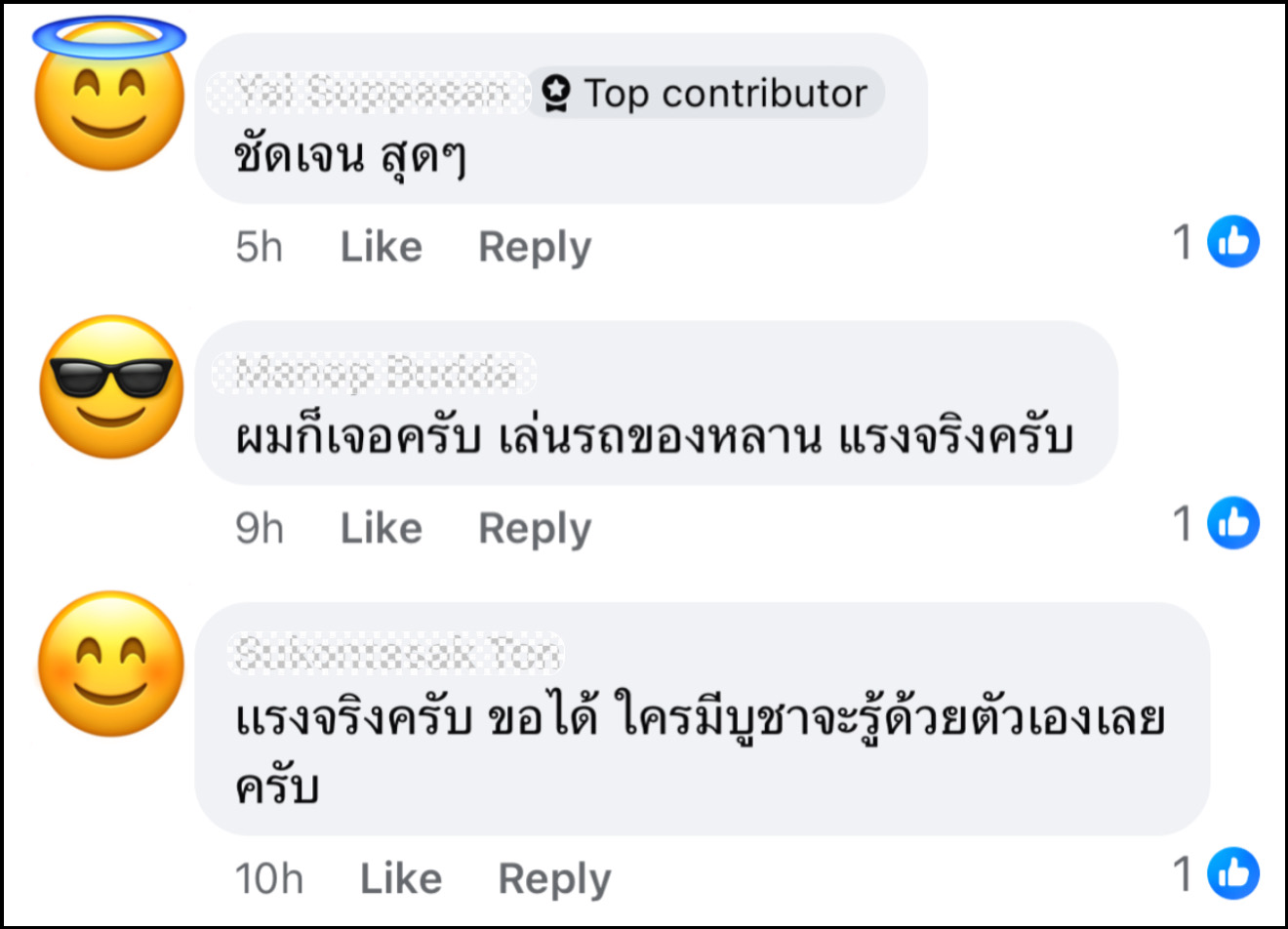
Task: Open the sunglasses emoji commenter's profile picture
Action: (111, 386)
